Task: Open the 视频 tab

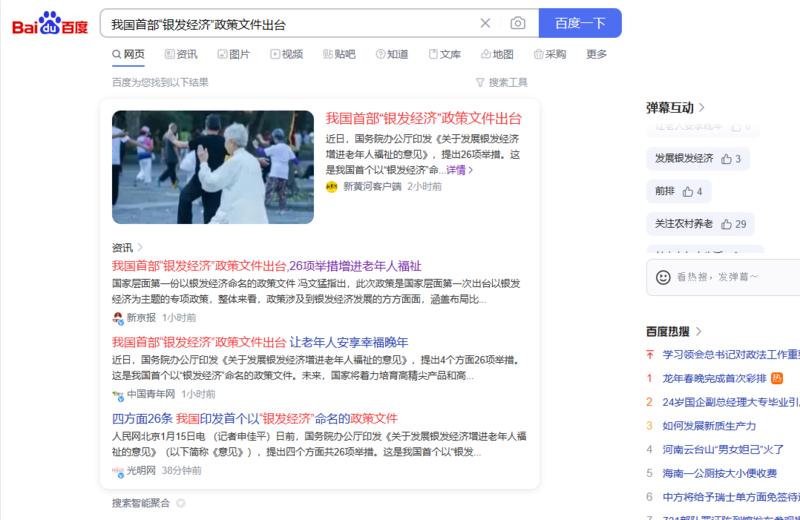Action: tap(286, 54)
